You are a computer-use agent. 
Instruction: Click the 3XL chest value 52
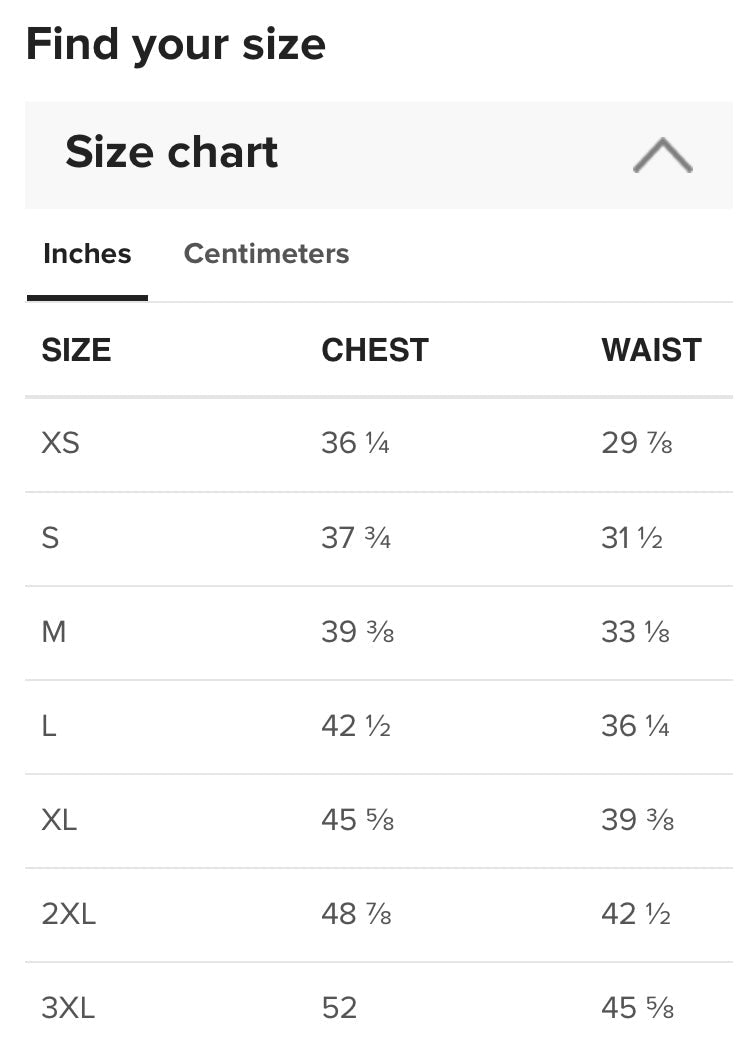tap(339, 1008)
